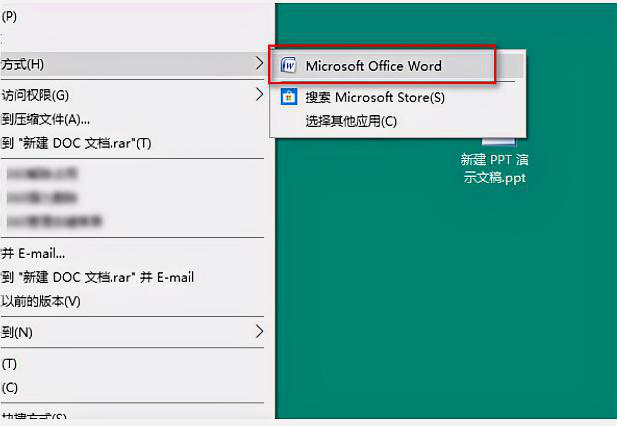Open 以前的版本(V) from context menu
This screenshot has width=617, height=426.
[x=40, y=301]
